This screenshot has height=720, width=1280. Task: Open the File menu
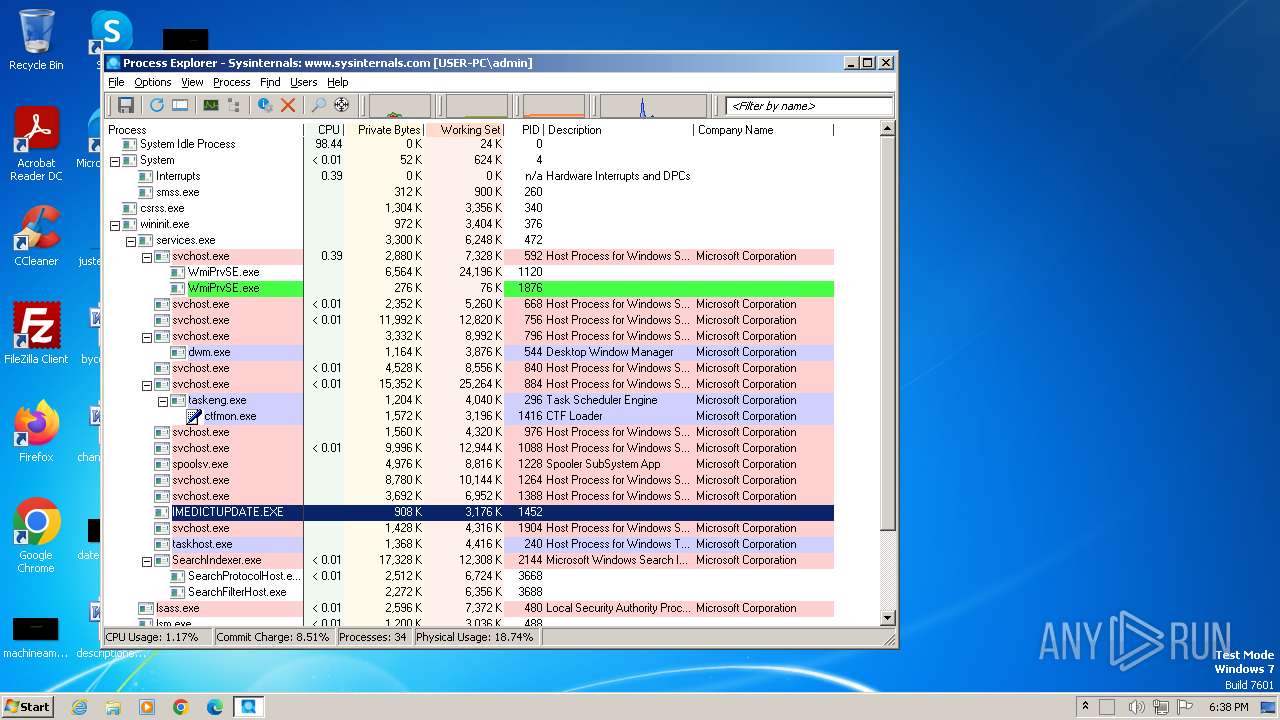[116, 82]
